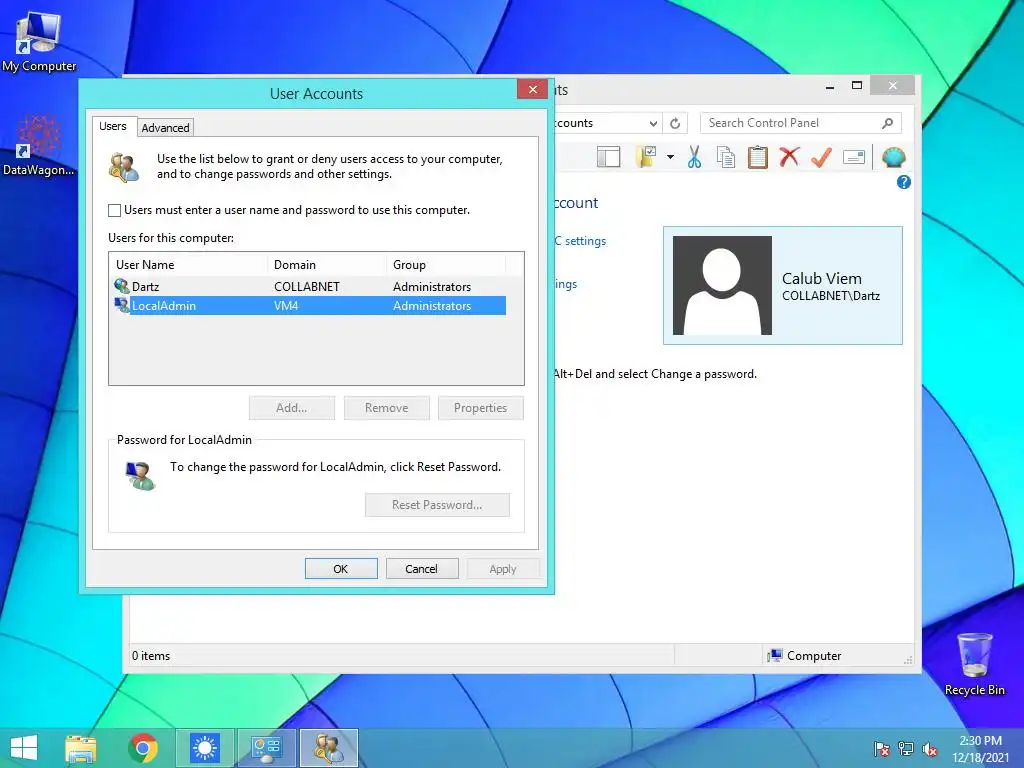Screen dimensions: 1024x768
Task: Click the User Name column header
Action: (189, 264)
